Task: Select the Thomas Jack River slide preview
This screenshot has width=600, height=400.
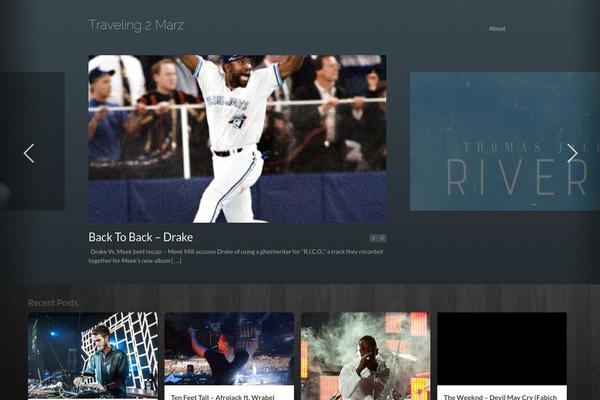Action: (x=505, y=141)
